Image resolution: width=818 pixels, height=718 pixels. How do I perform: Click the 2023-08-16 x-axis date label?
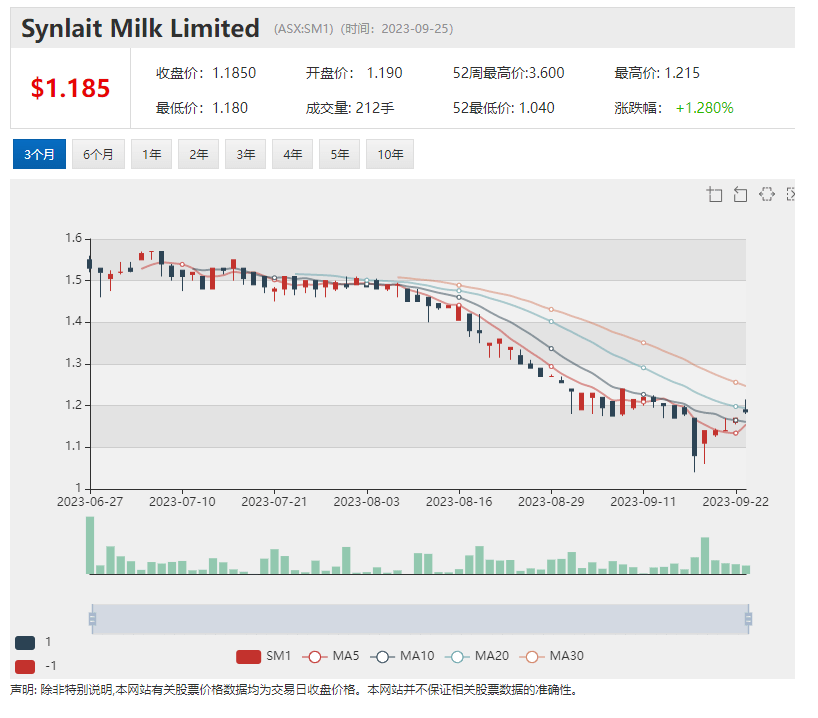point(459,502)
